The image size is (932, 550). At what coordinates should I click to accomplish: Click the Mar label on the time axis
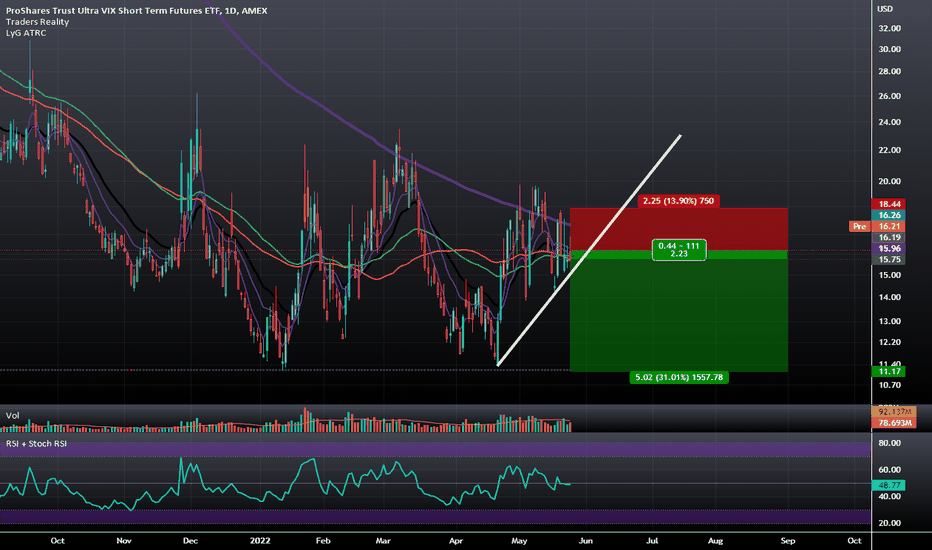click(x=383, y=540)
